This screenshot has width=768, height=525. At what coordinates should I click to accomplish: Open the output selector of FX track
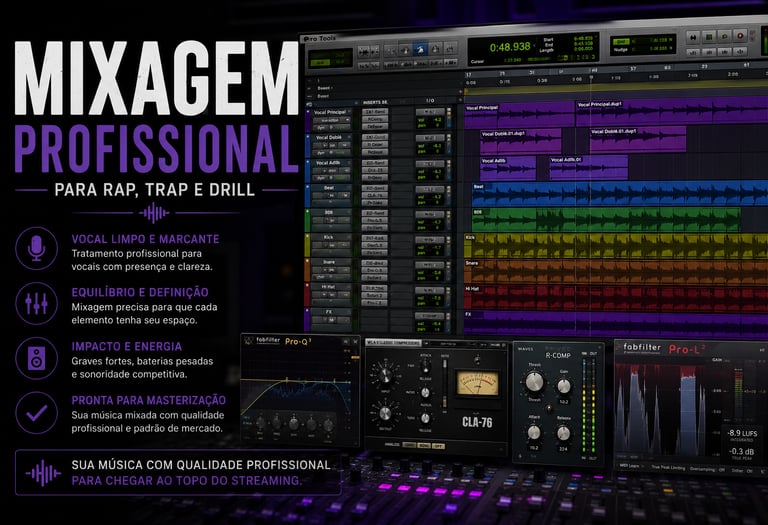pyautogui.click(x=430, y=316)
